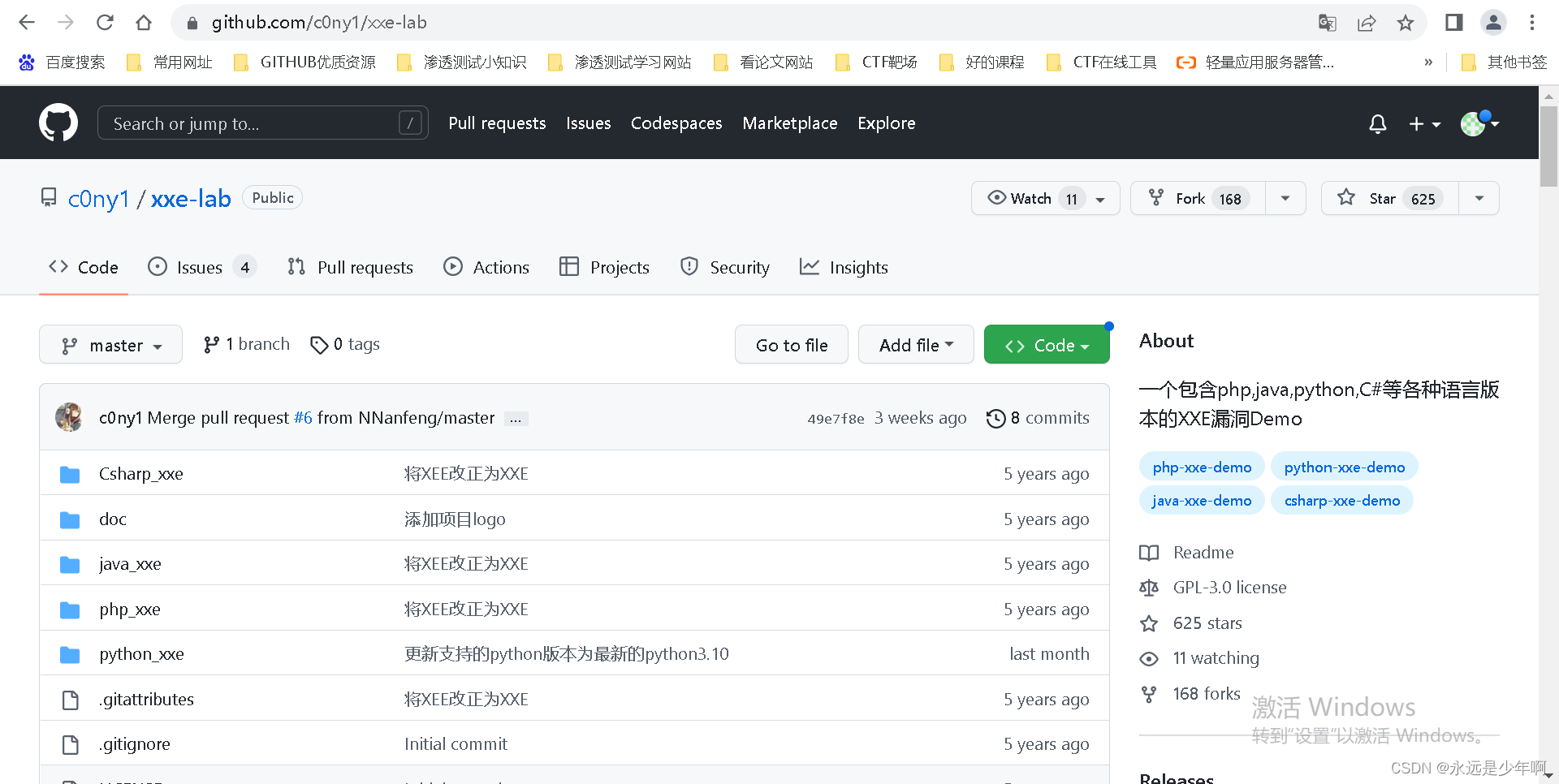1559x784 pixels.
Task: Expand the Star lists dropdown arrow
Action: [x=1479, y=199]
